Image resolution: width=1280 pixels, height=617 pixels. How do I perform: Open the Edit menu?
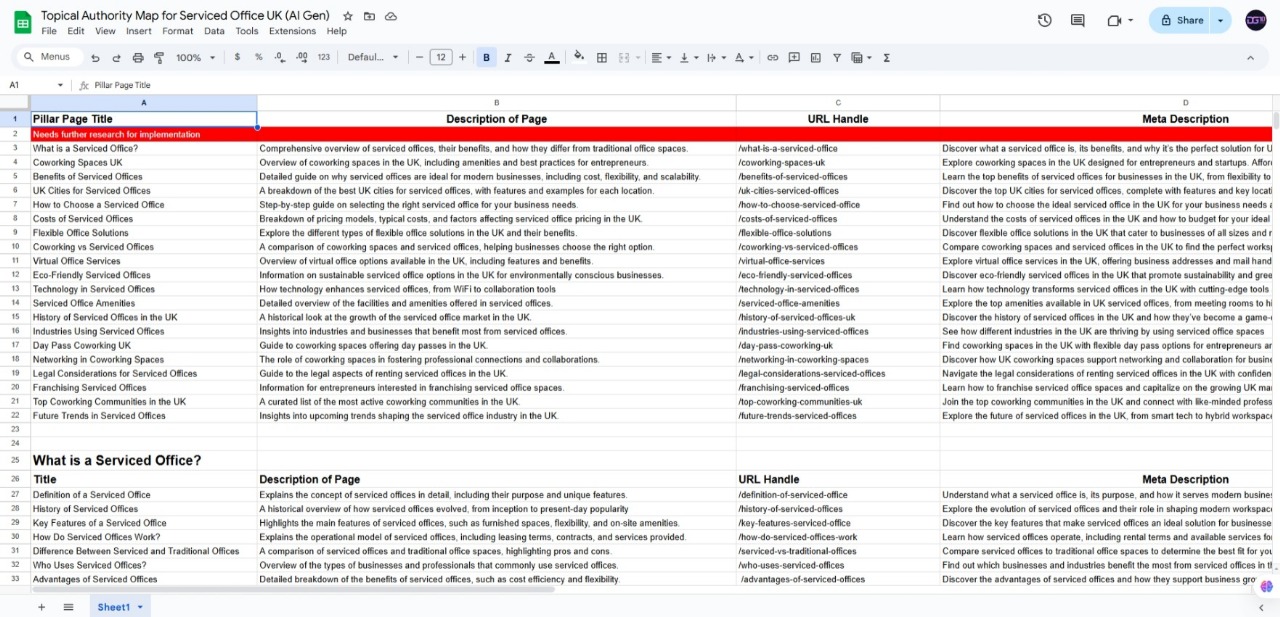[x=76, y=31]
